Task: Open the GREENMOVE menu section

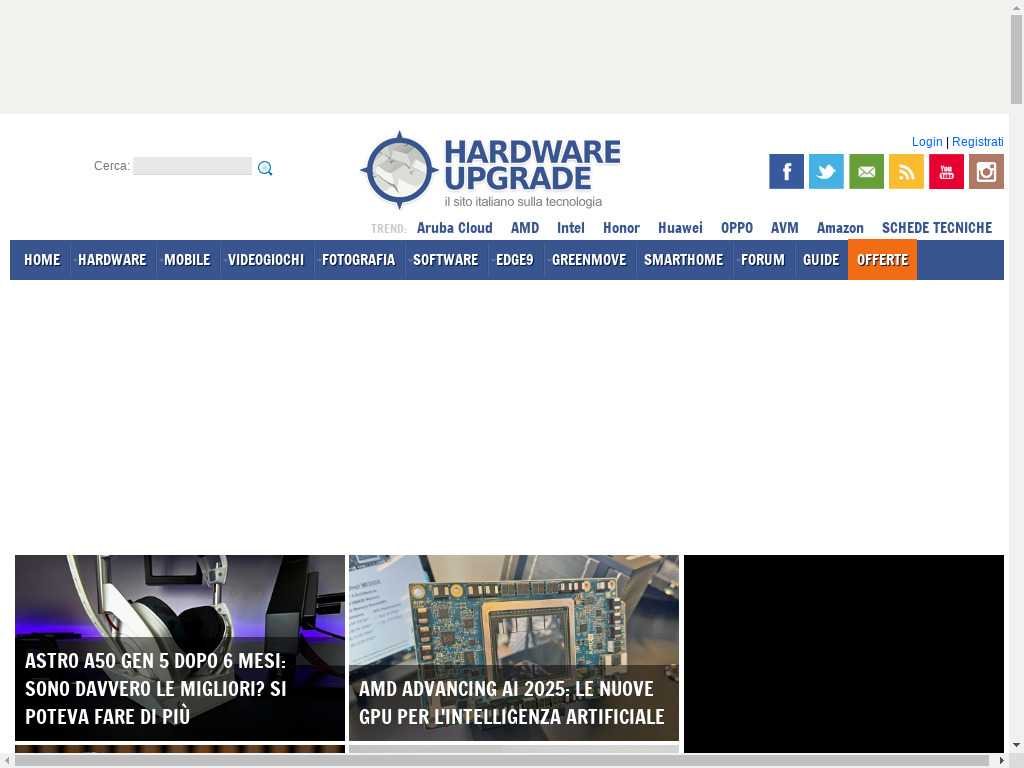Action: coord(589,260)
